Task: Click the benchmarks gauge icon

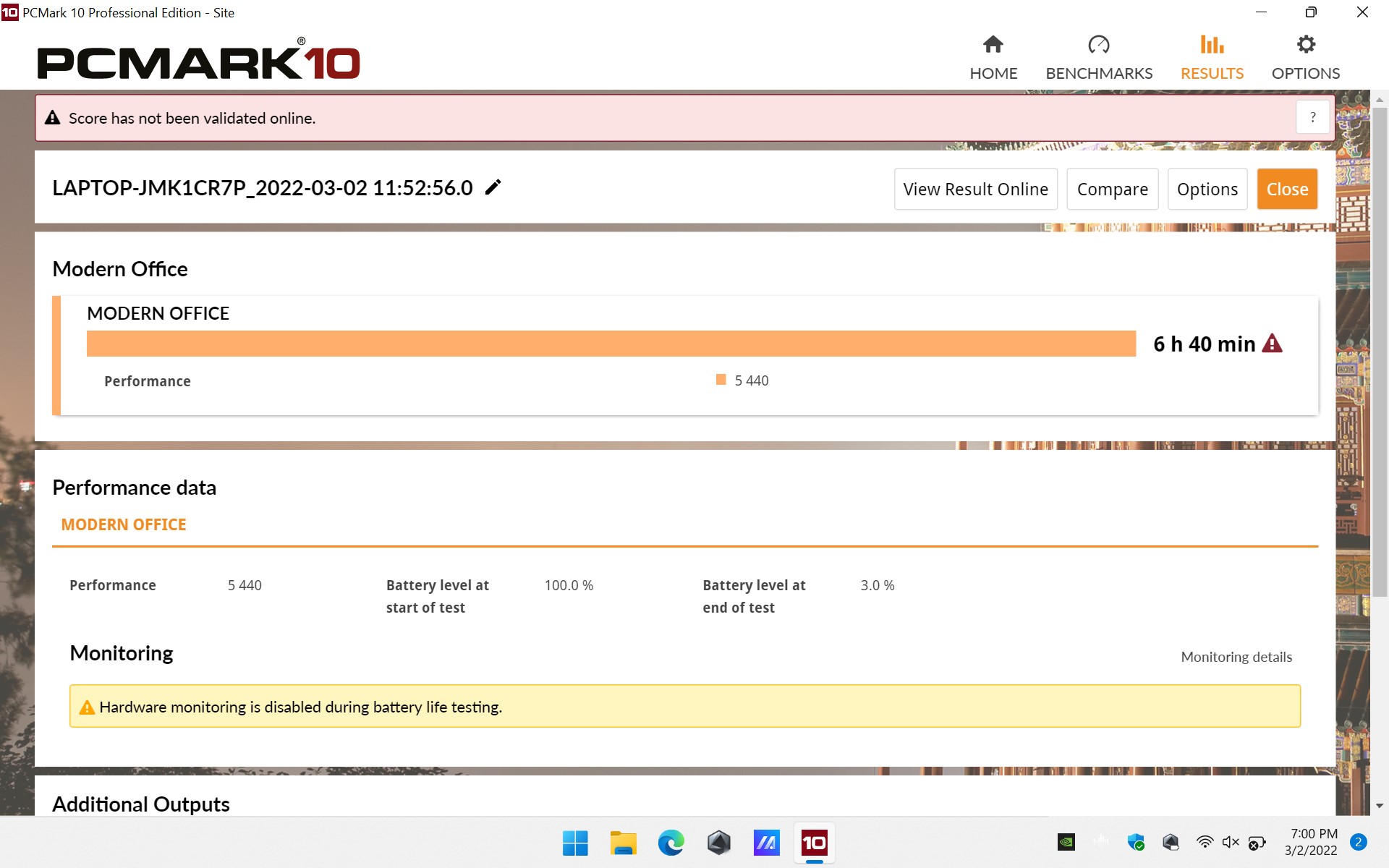Action: click(x=1099, y=44)
